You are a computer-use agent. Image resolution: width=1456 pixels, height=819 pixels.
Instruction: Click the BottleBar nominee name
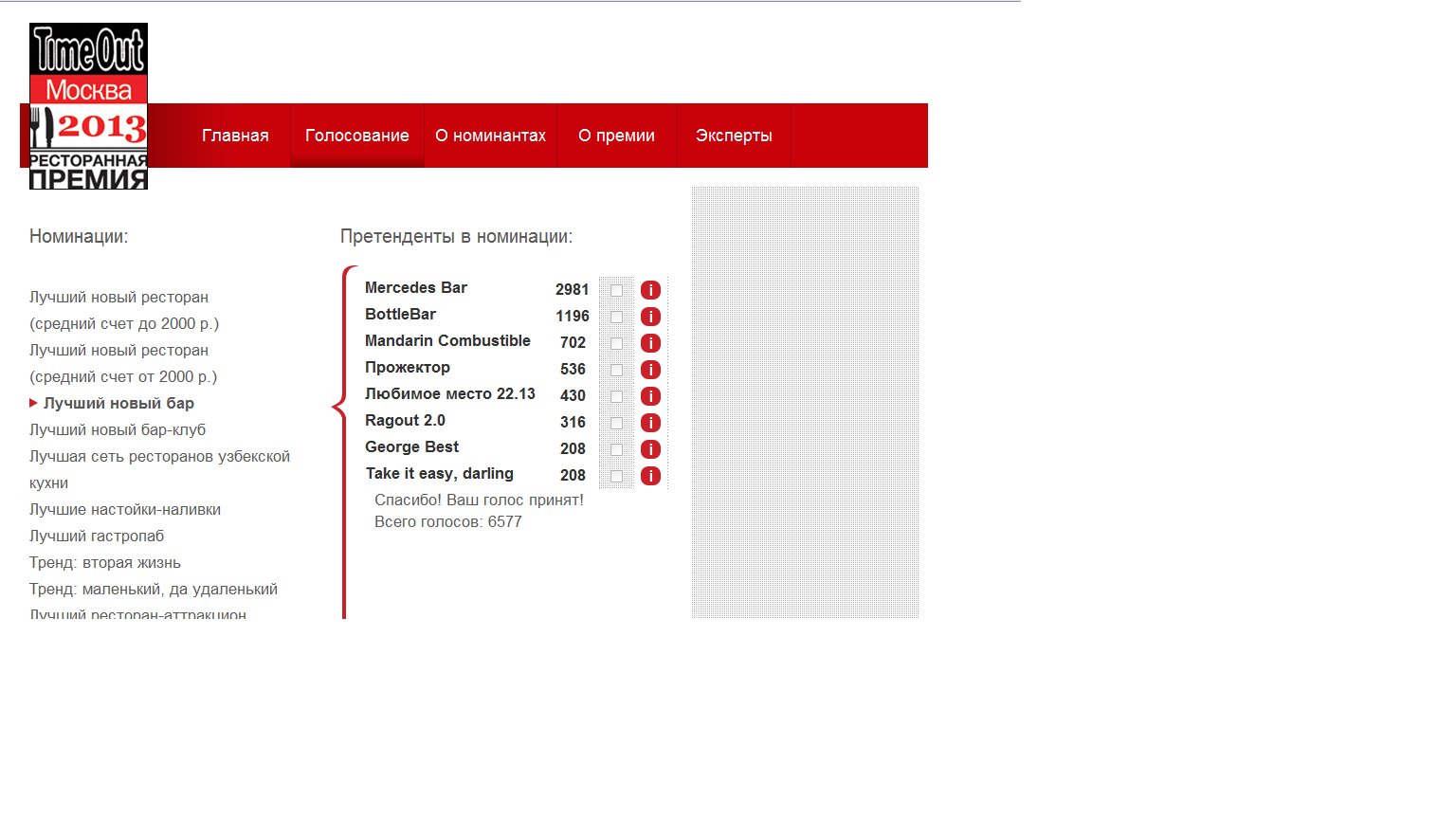[x=401, y=314]
